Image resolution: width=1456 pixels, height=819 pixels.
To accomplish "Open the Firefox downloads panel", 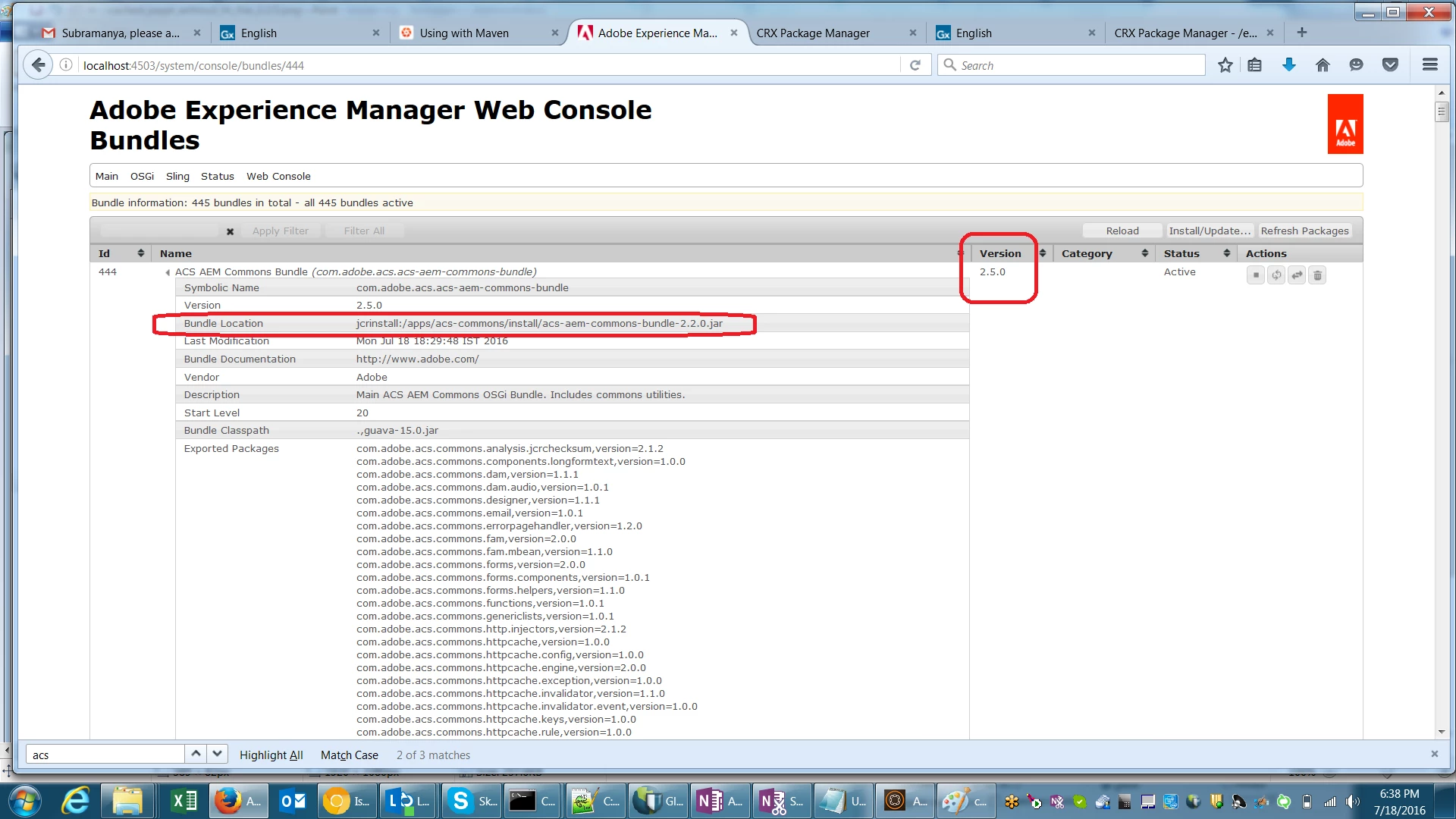I will click(1288, 65).
